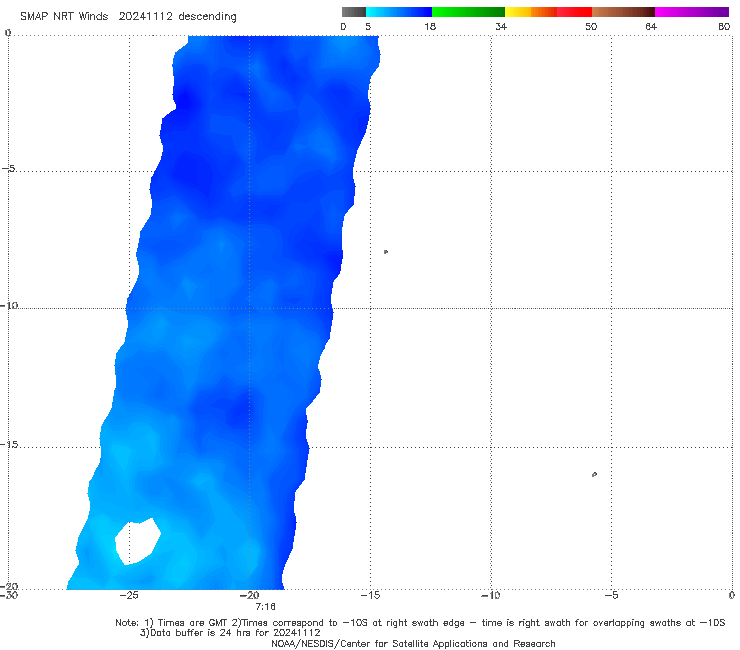Click the latitude axis label '-10' on left
740x650 pixels.
click(x=9, y=305)
